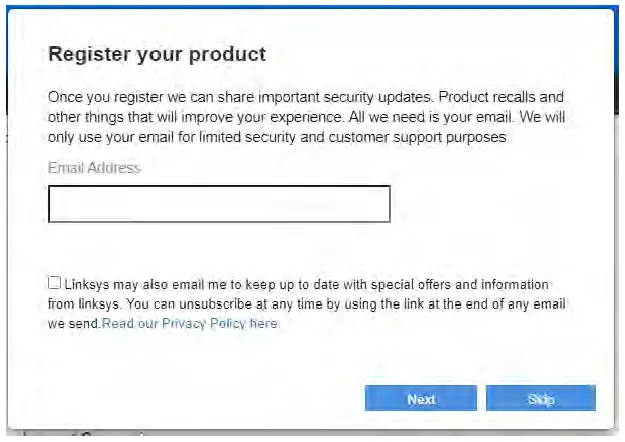Click the "we send" text before the Privacy link
Screen dimensions: 625x442
click(74, 324)
